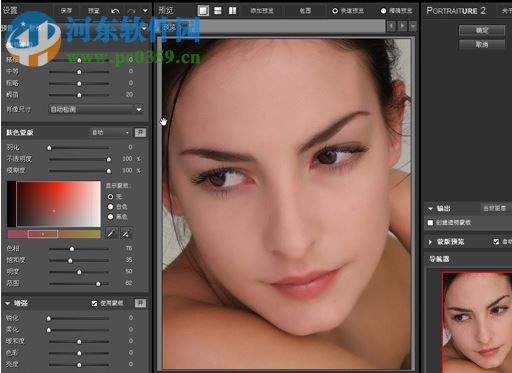This screenshot has width=512, height=373.
Task: Click the 羽化 (Feather) slider handle
Action: coord(49,148)
